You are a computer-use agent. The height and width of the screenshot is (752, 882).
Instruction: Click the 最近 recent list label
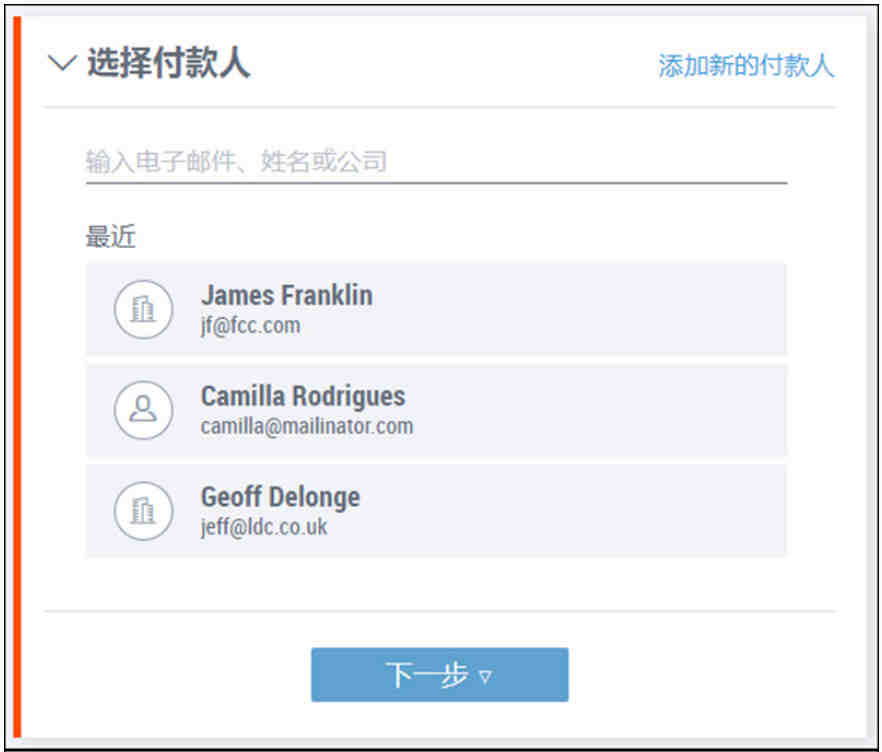110,236
